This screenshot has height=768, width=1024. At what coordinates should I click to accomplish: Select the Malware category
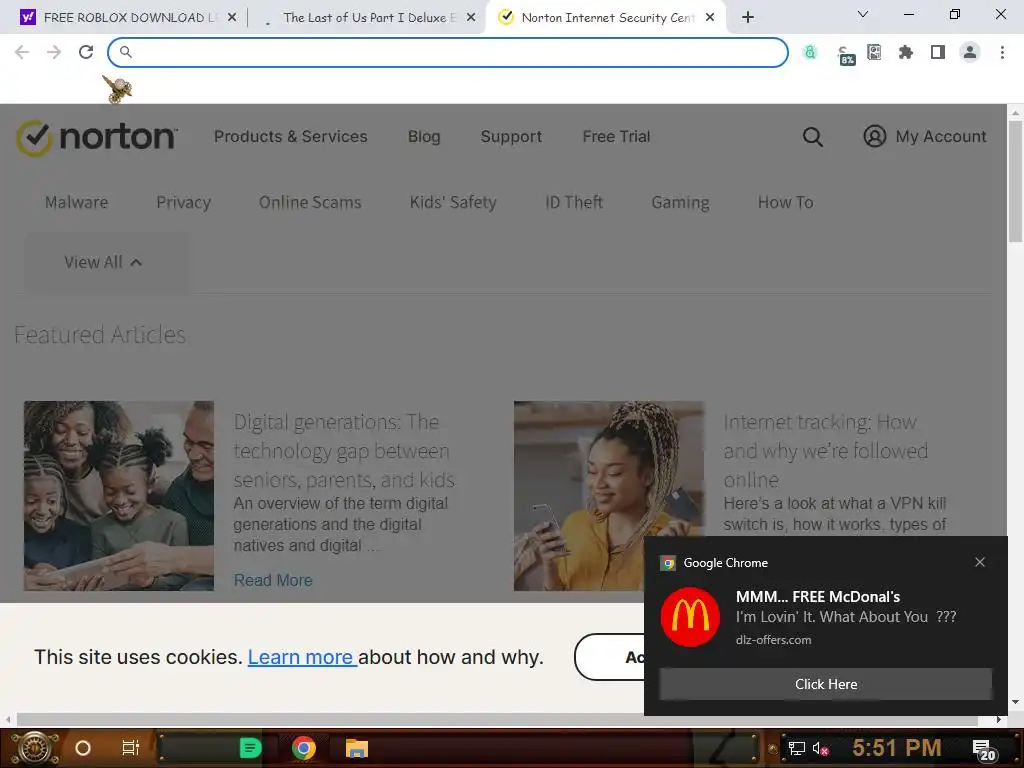76,202
